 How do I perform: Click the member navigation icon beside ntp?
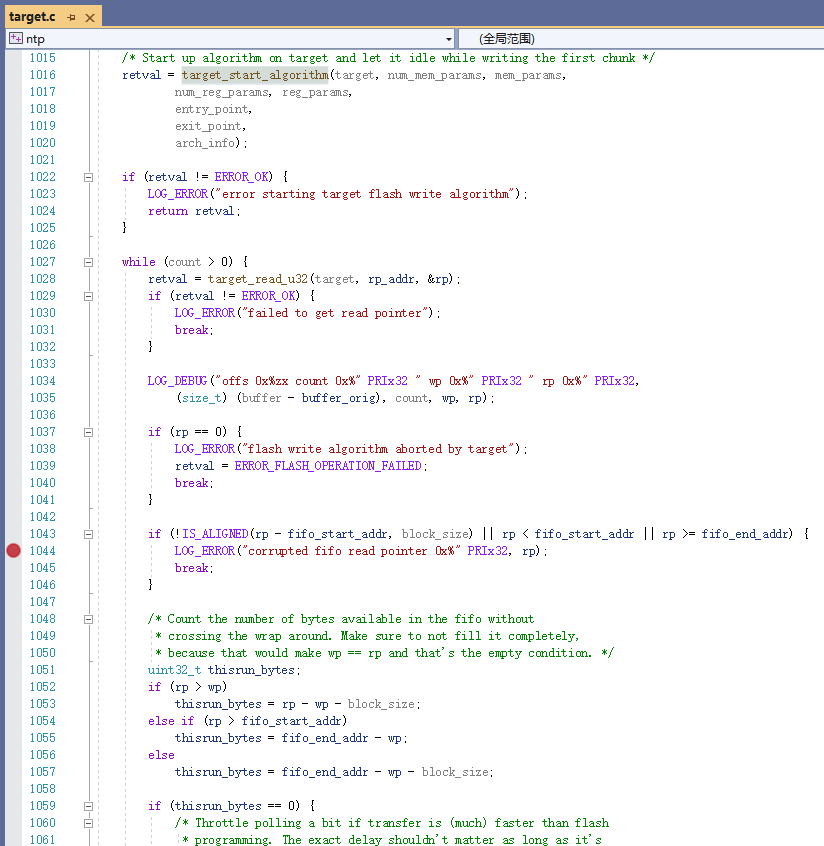pos(16,37)
